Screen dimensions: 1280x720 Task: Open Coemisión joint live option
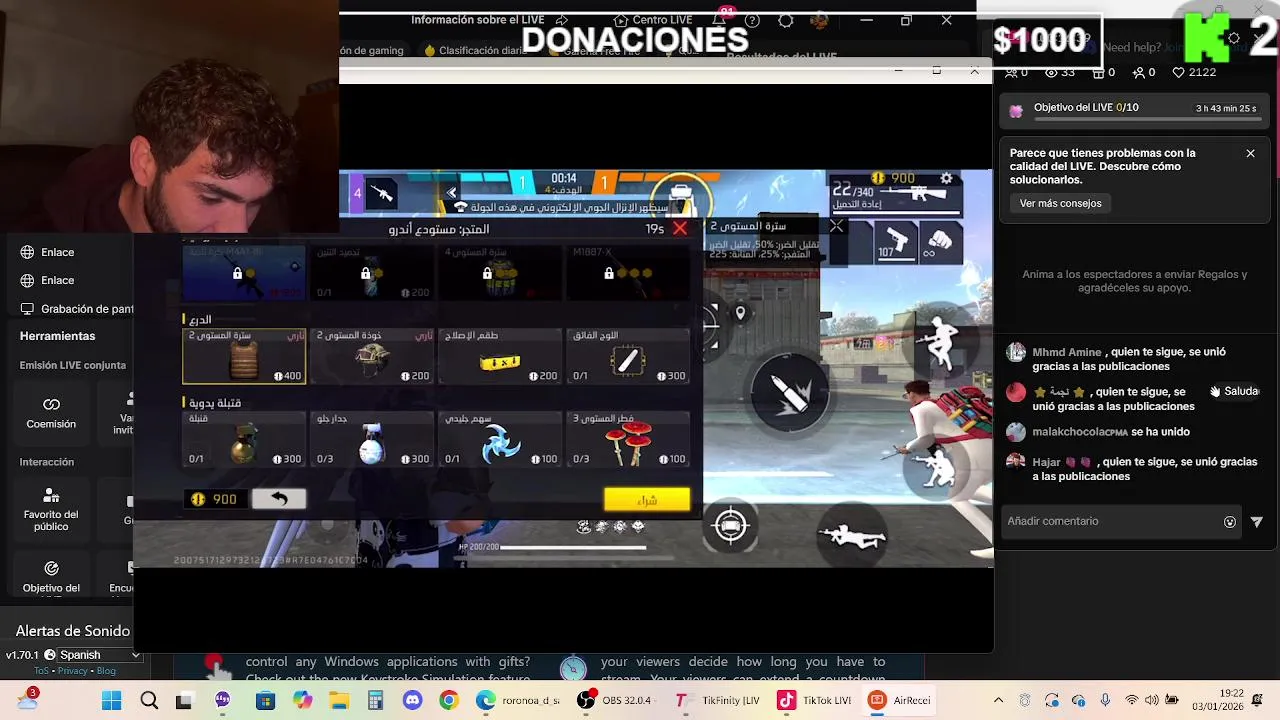pos(51,413)
